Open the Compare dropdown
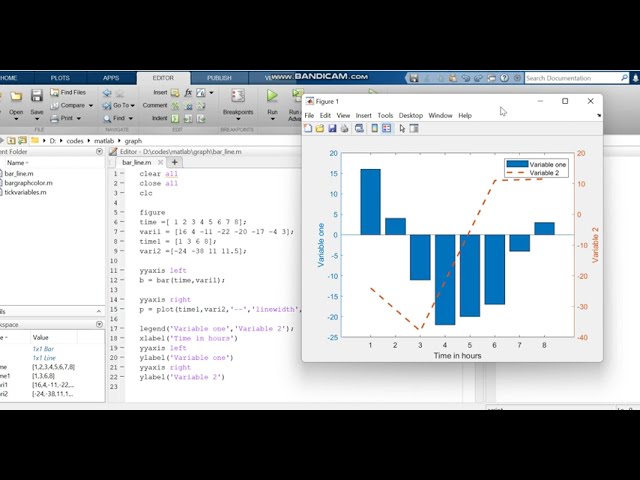 point(71,105)
